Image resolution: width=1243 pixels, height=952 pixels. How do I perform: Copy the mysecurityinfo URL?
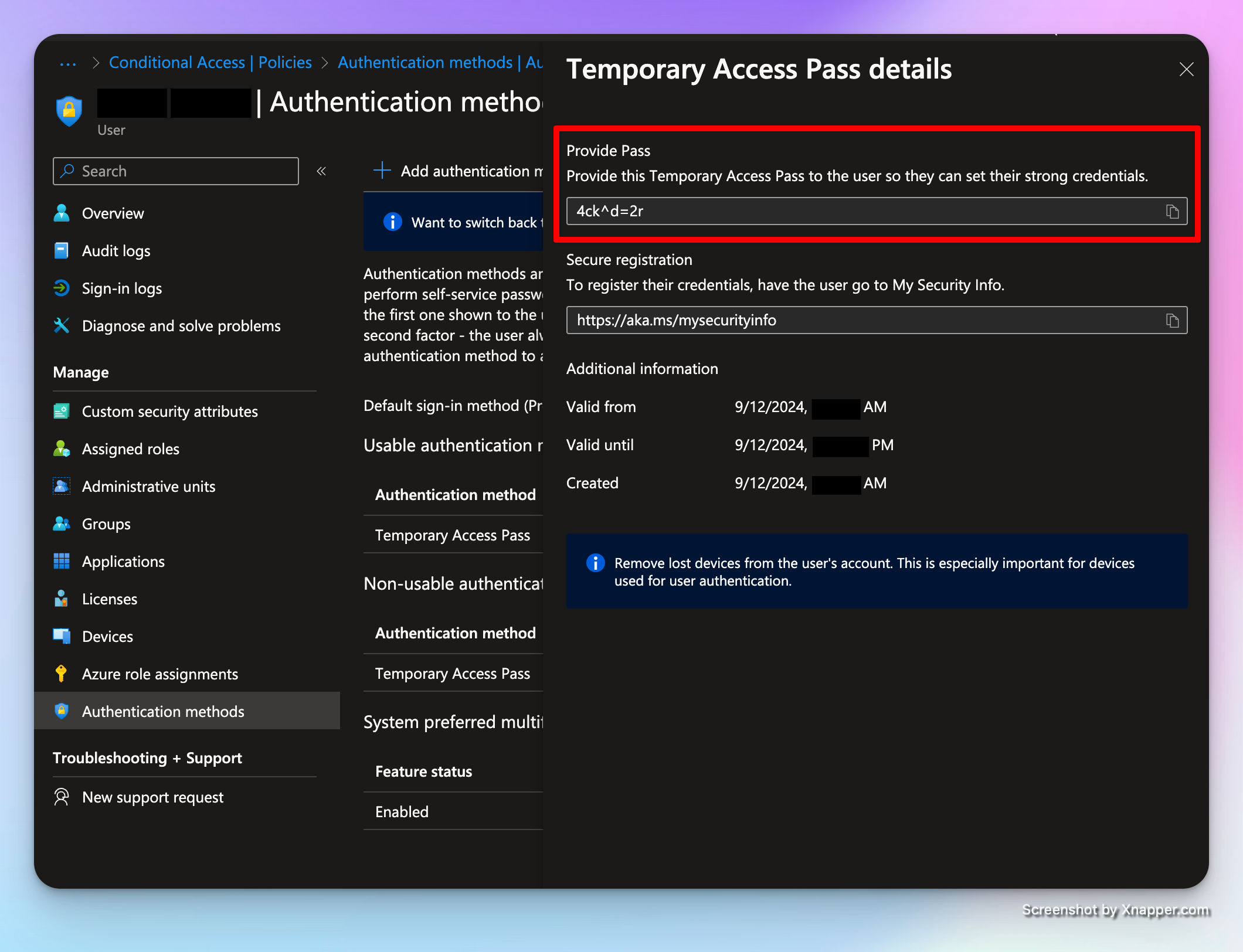(1172, 321)
